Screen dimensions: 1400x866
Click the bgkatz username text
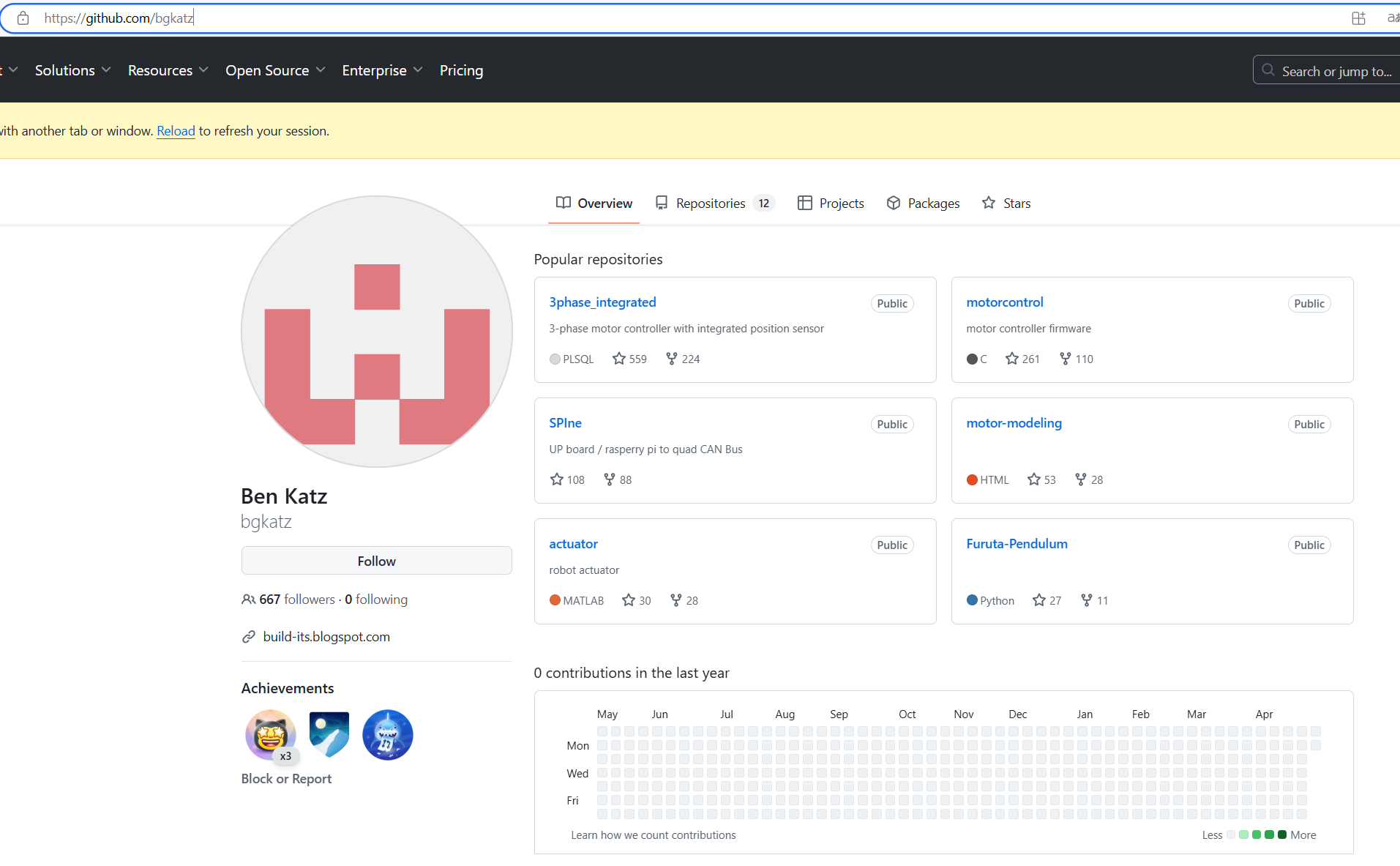pos(266,521)
